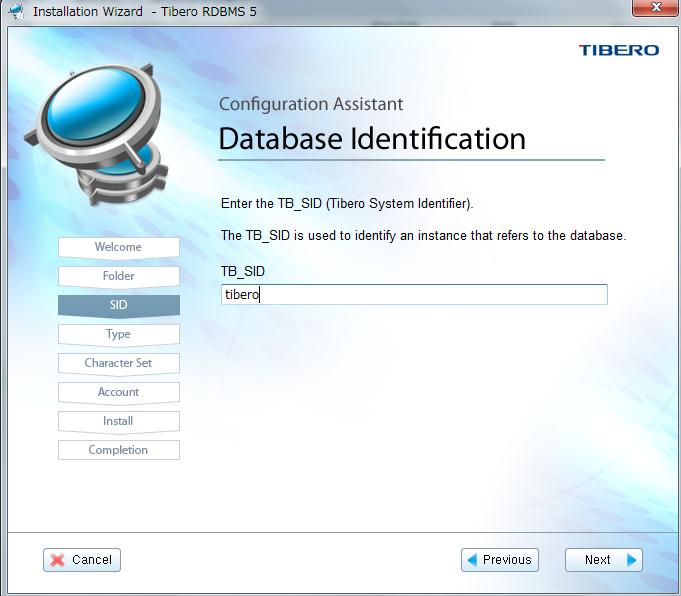Click the TB_SID field label

243,272
